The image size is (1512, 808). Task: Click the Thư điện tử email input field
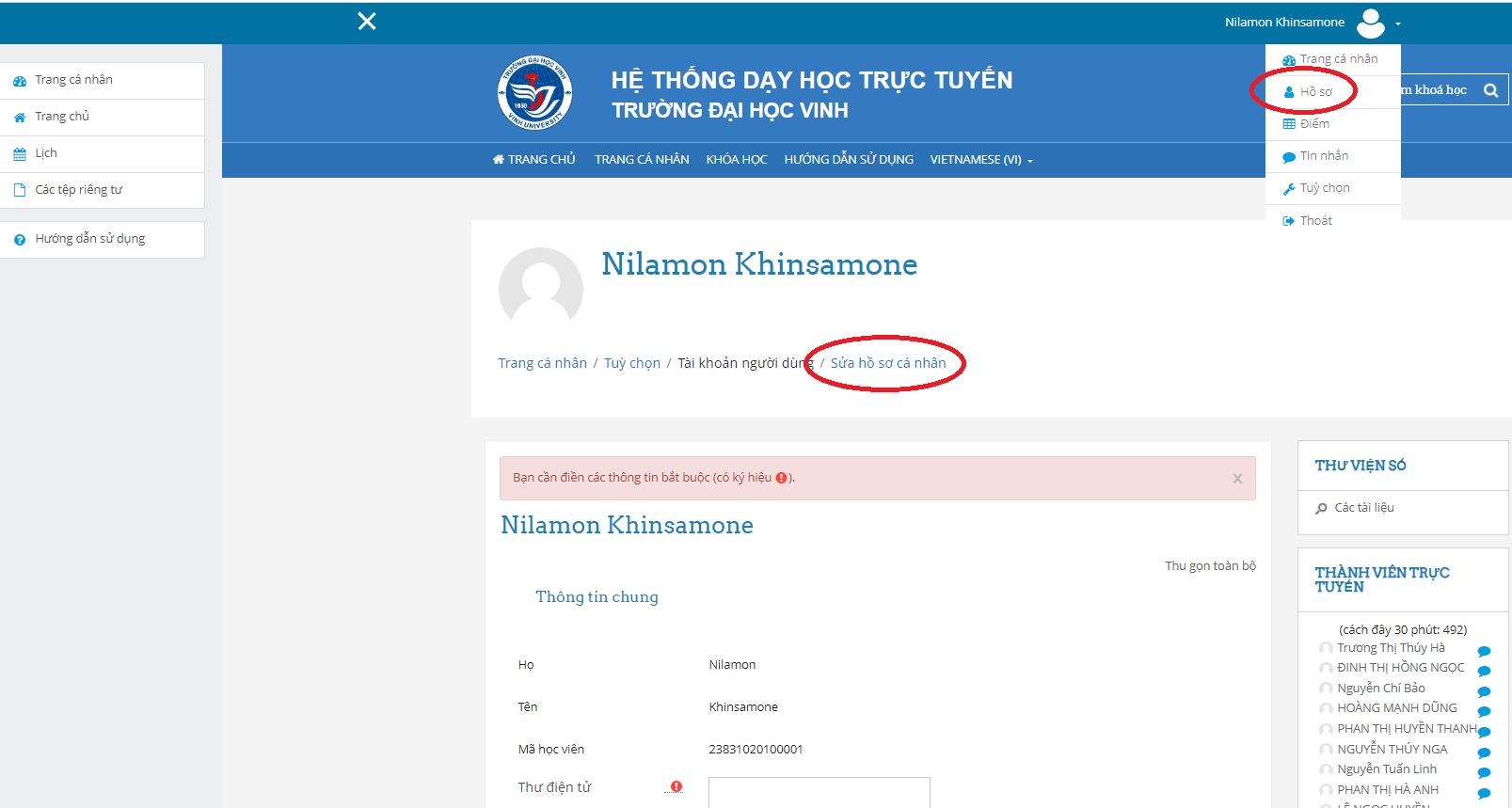820,792
